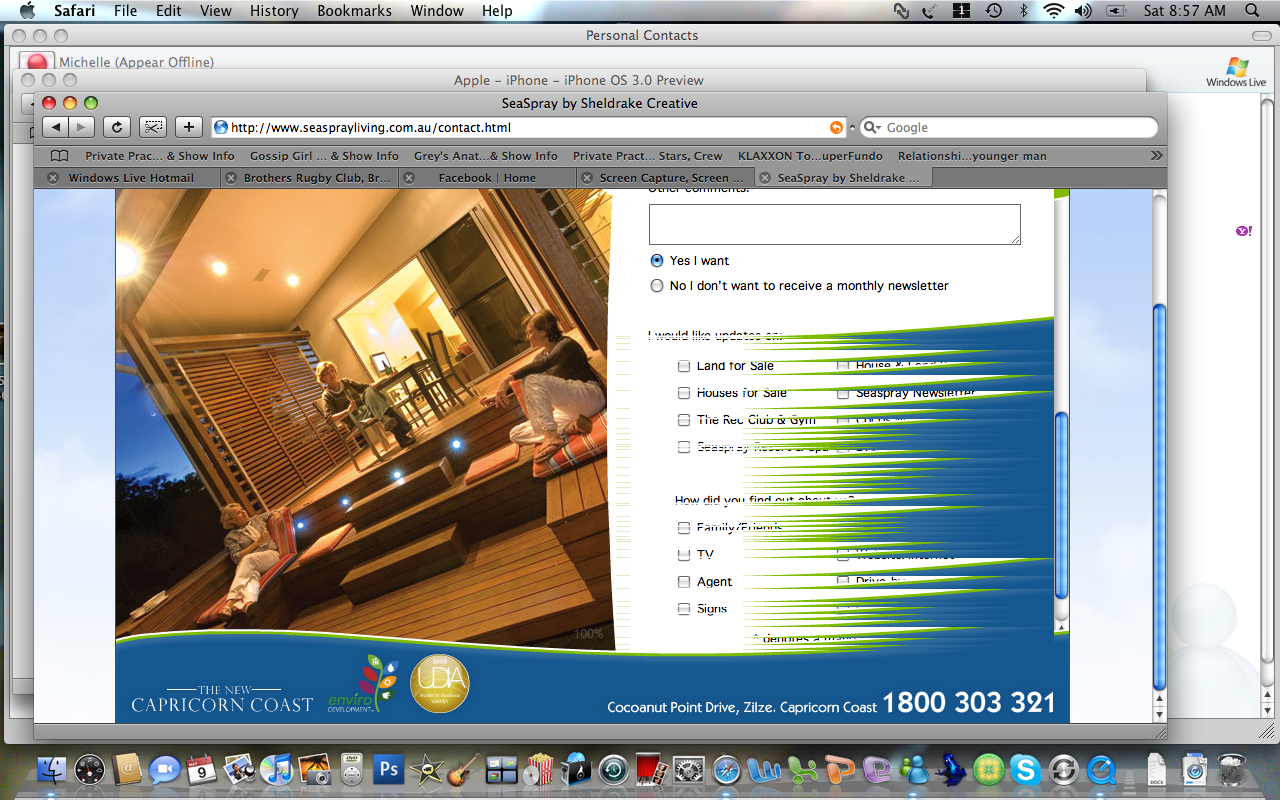Open the Safari menu
The image size is (1280, 800).
coord(74,11)
